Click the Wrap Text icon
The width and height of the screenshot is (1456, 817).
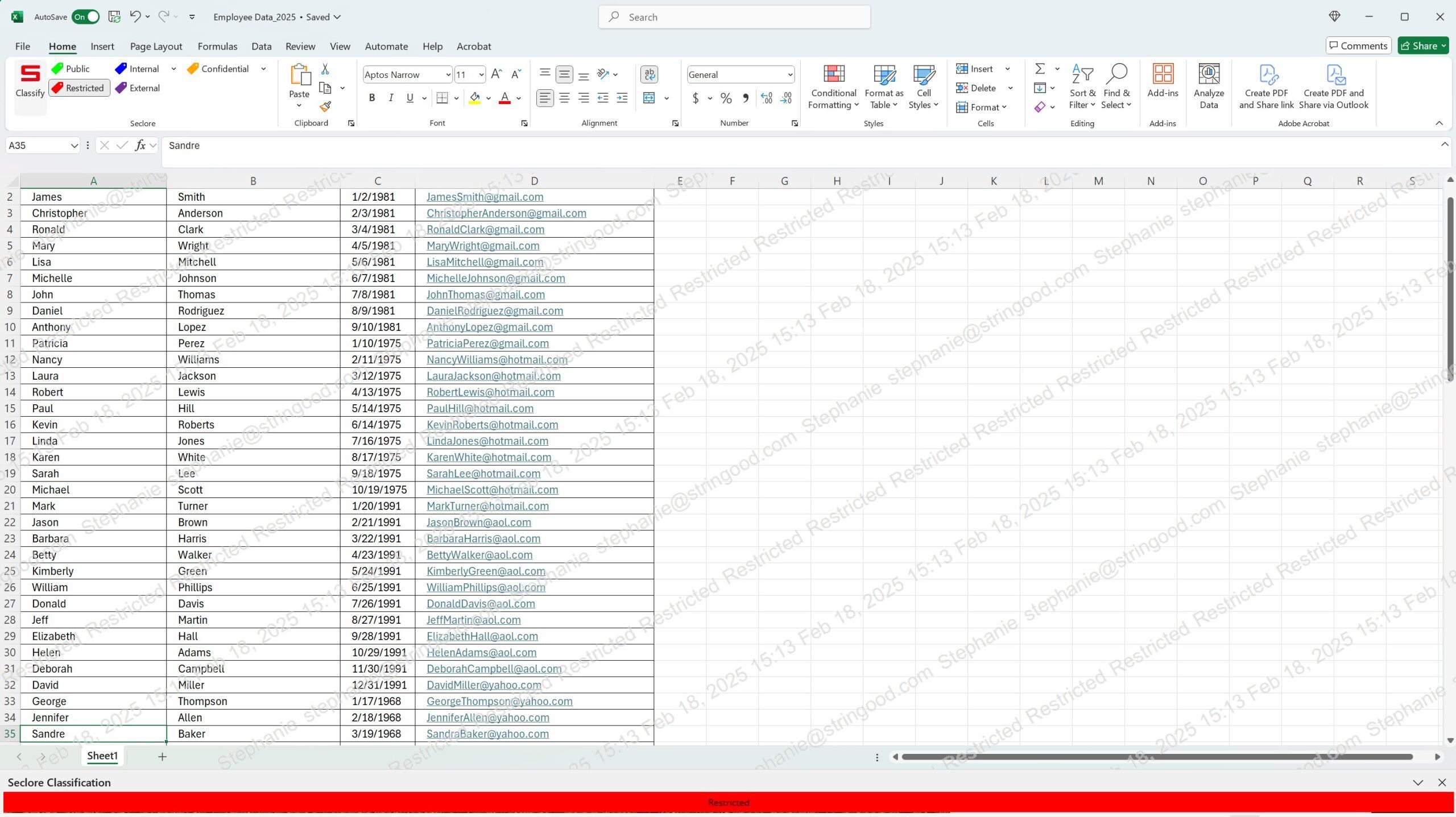click(649, 74)
